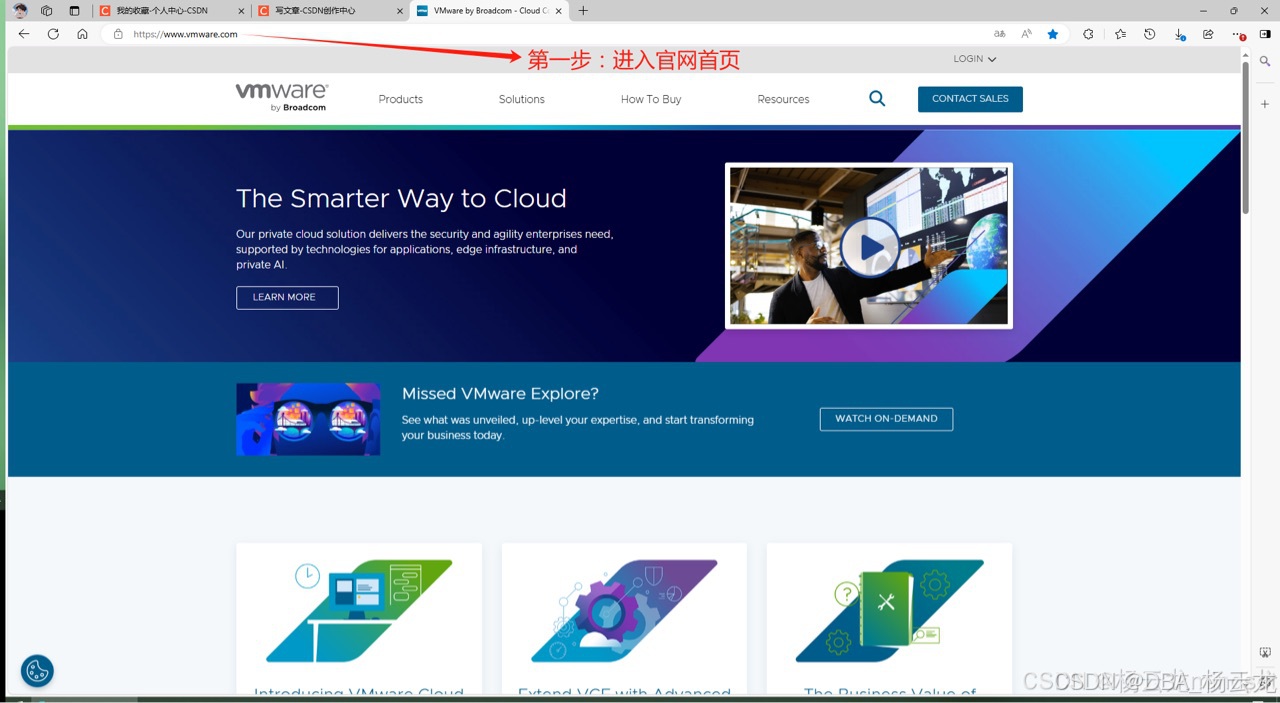Click the share page icon
1280x703 pixels.
pyautogui.click(x=1208, y=34)
